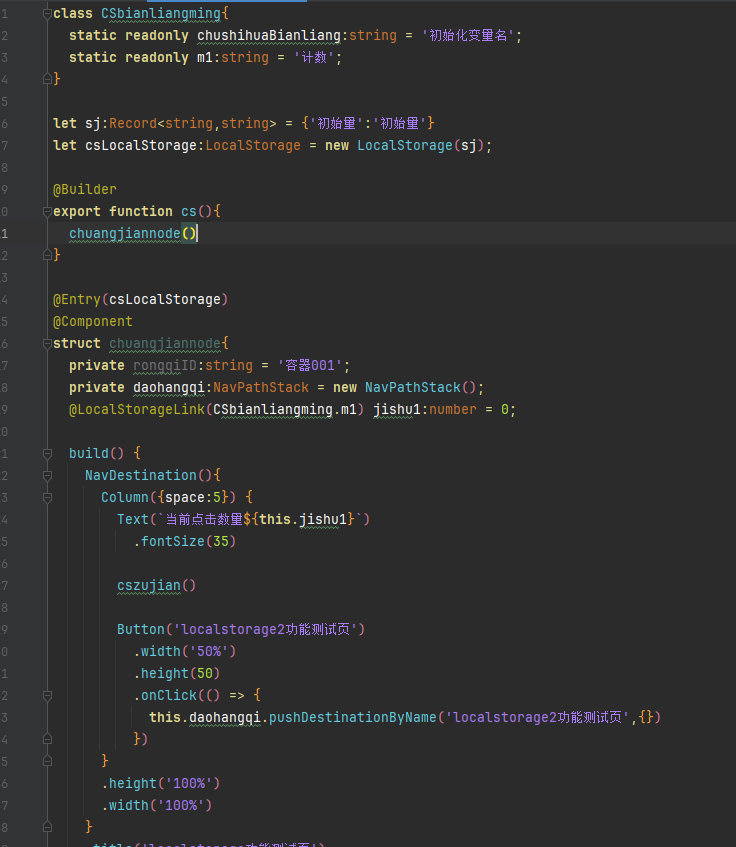This screenshot has width=736, height=847.
Task: Fold the struct chuangjiannode block
Action: click(46, 344)
